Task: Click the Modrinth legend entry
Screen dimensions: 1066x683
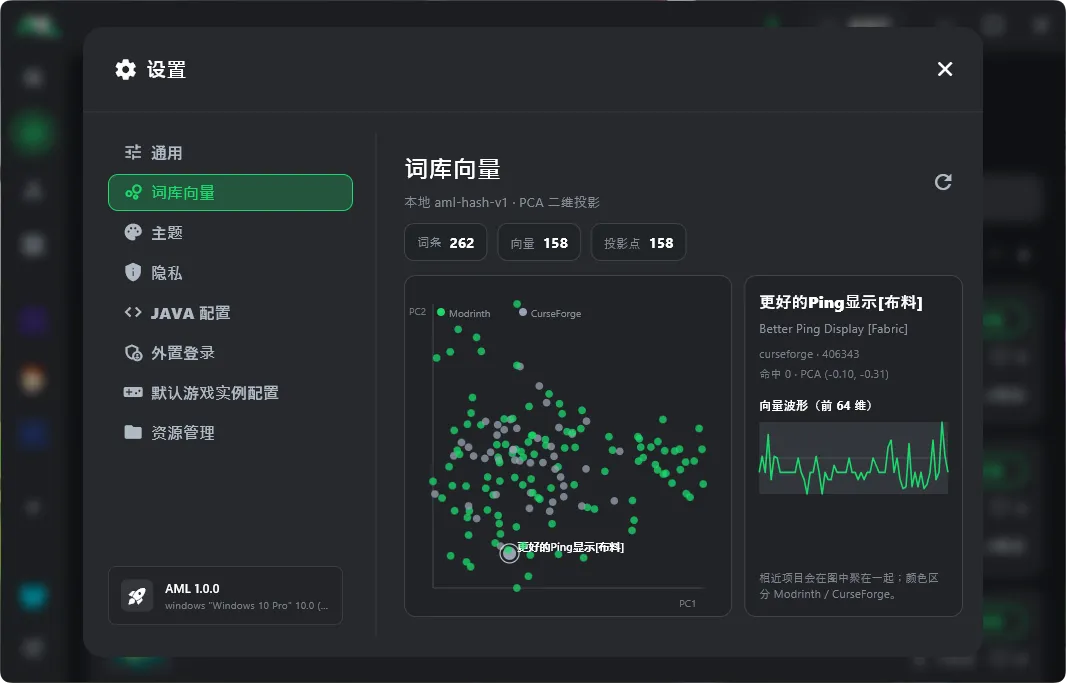Action: click(x=464, y=313)
